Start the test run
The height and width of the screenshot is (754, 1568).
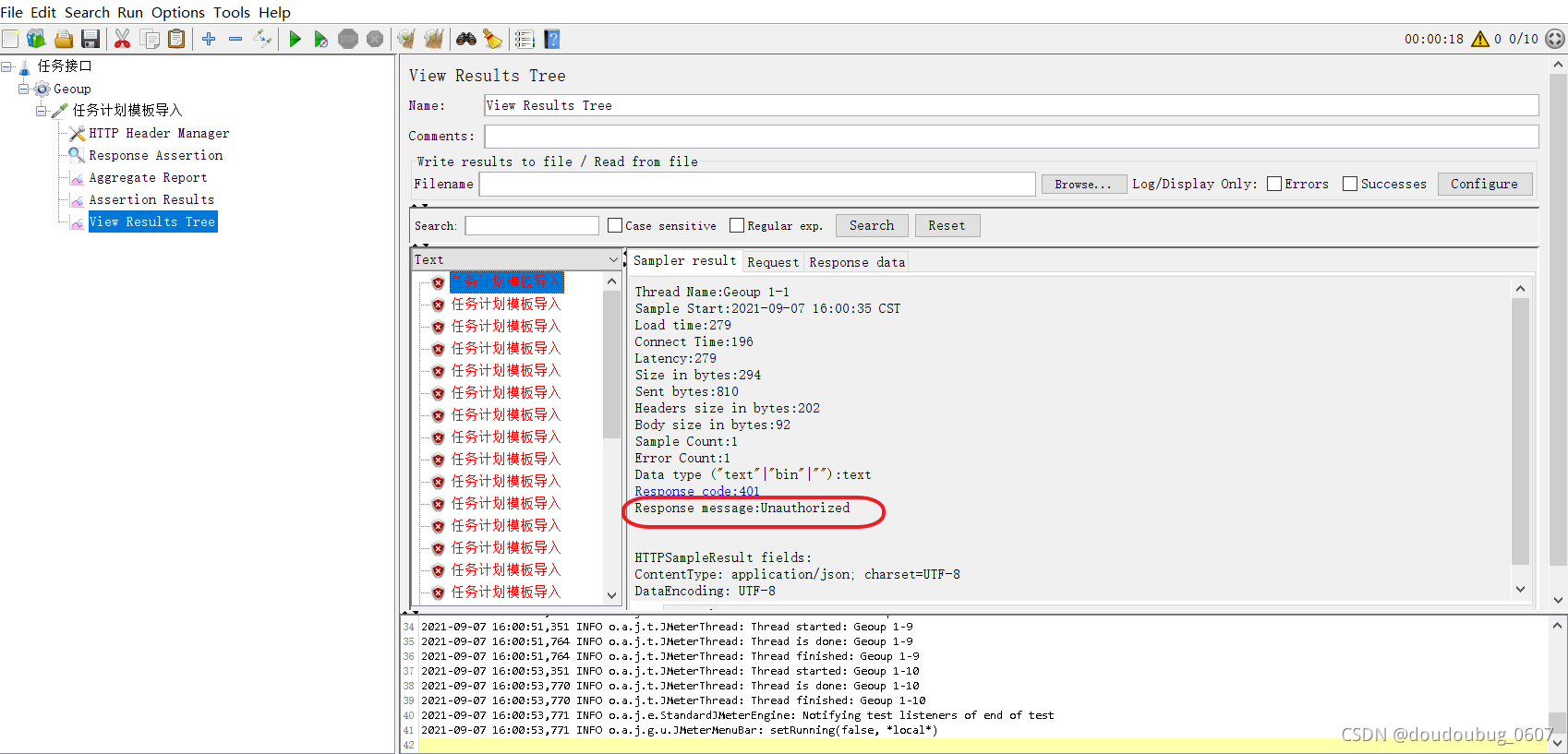(x=296, y=39)
